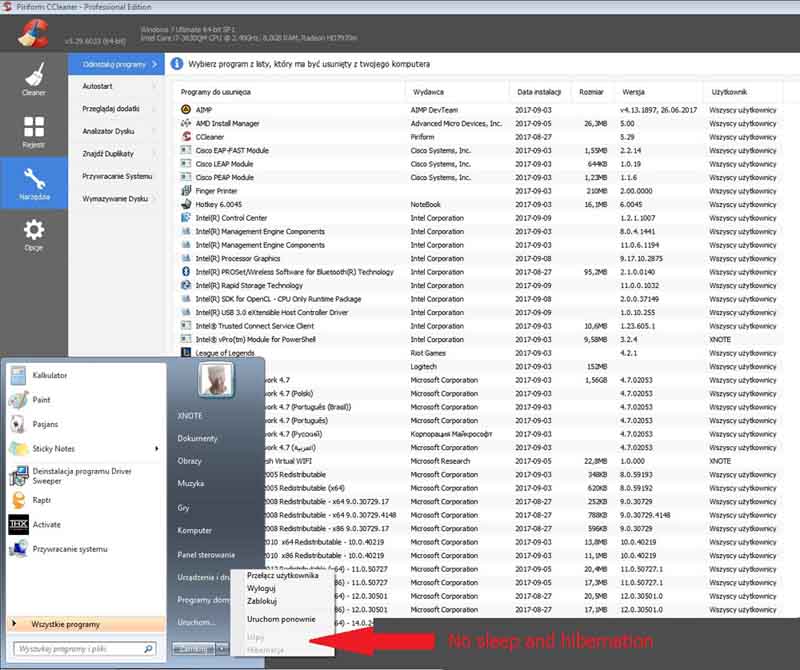Click the Bluetooth icon of Intel PROSet/Wireless
Screen dimensions: 800x670
(x=186, y=271)
